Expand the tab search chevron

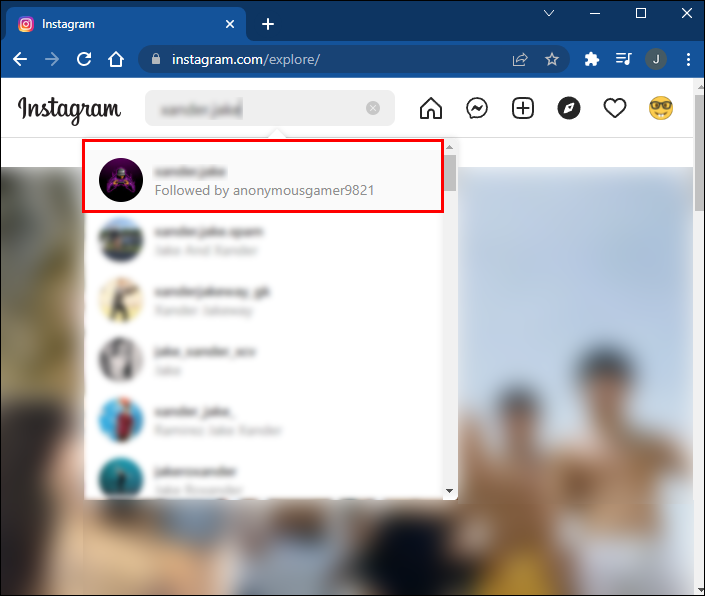(549, 13)
